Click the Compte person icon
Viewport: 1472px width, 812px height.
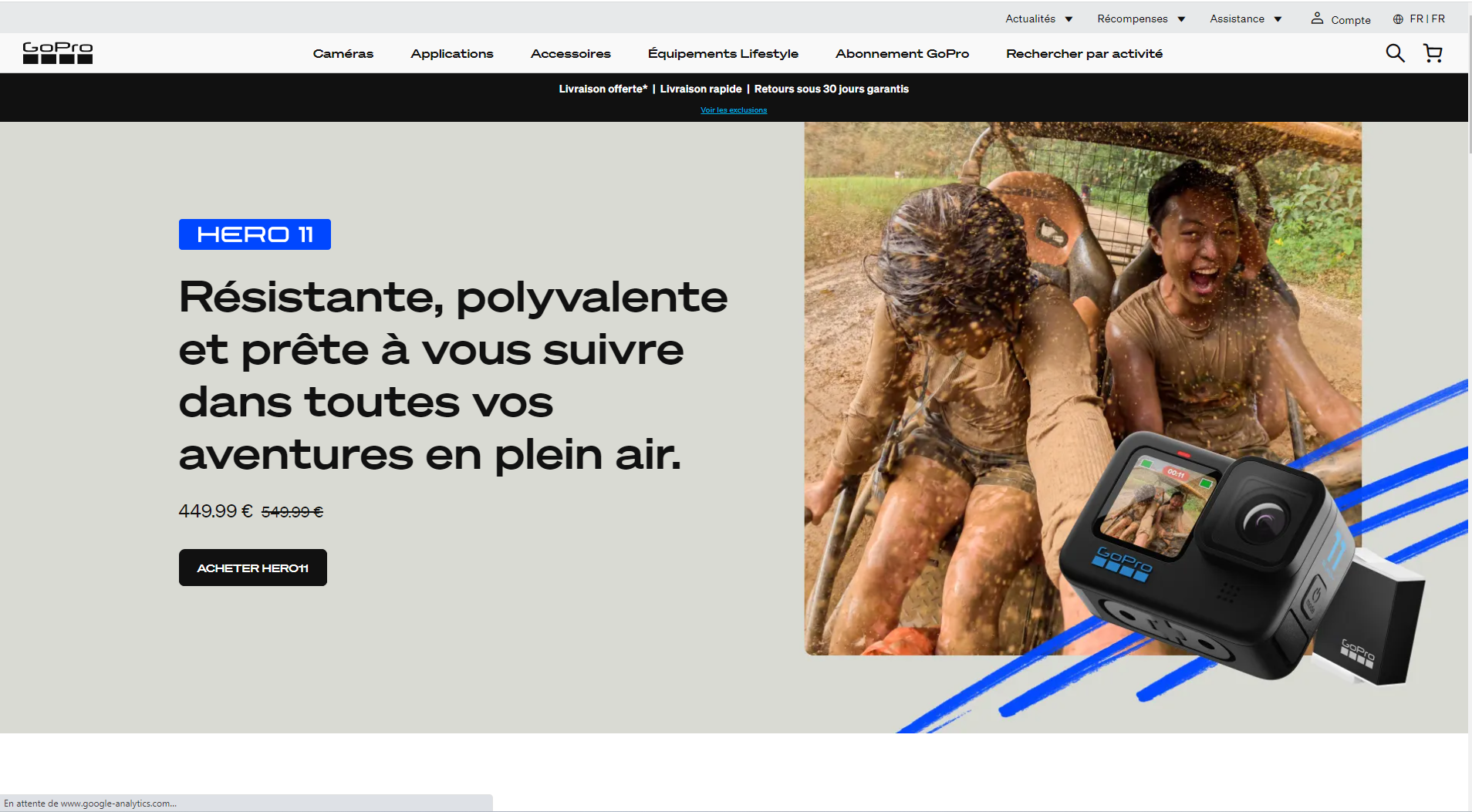point(1317,18)
